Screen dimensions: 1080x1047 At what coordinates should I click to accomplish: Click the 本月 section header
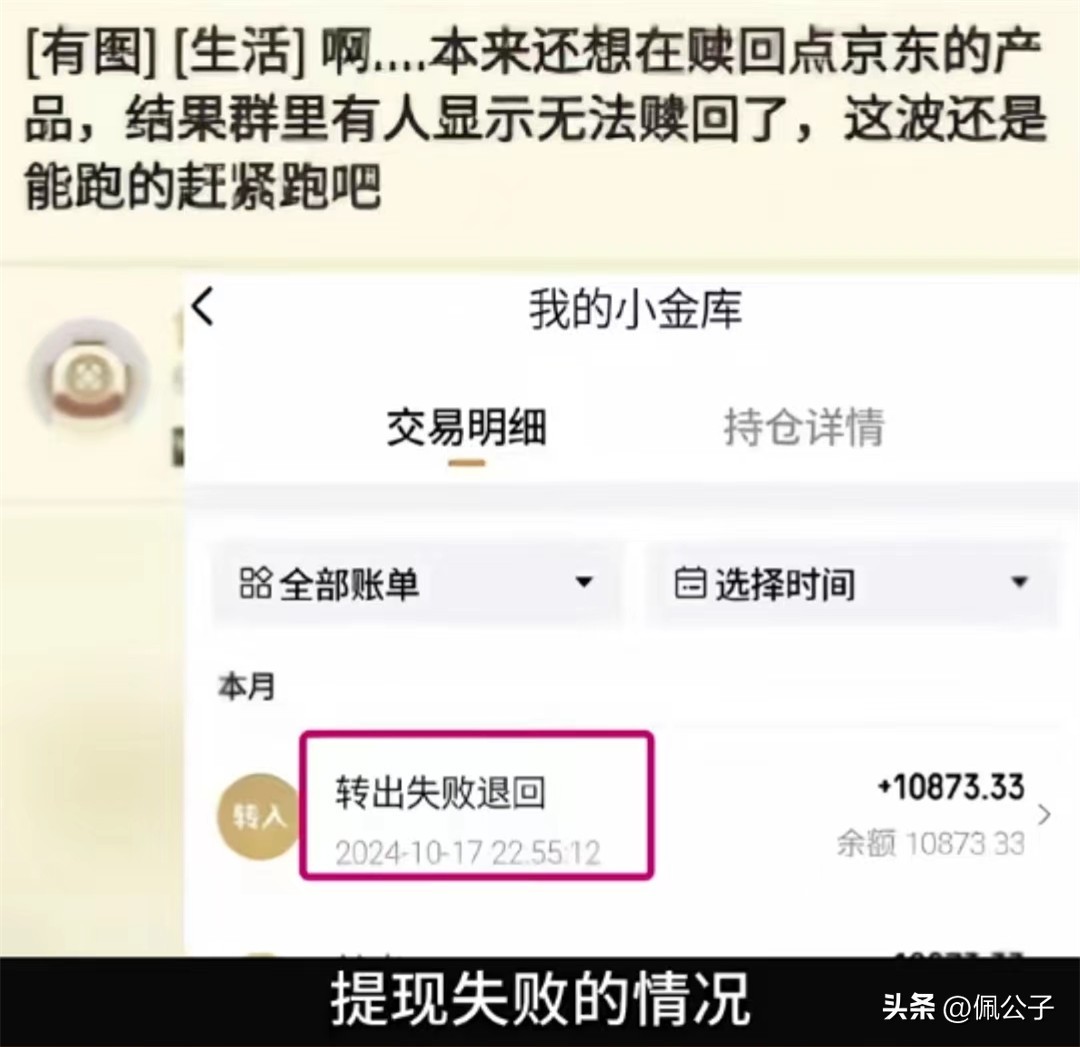click(x=247, y=687)
